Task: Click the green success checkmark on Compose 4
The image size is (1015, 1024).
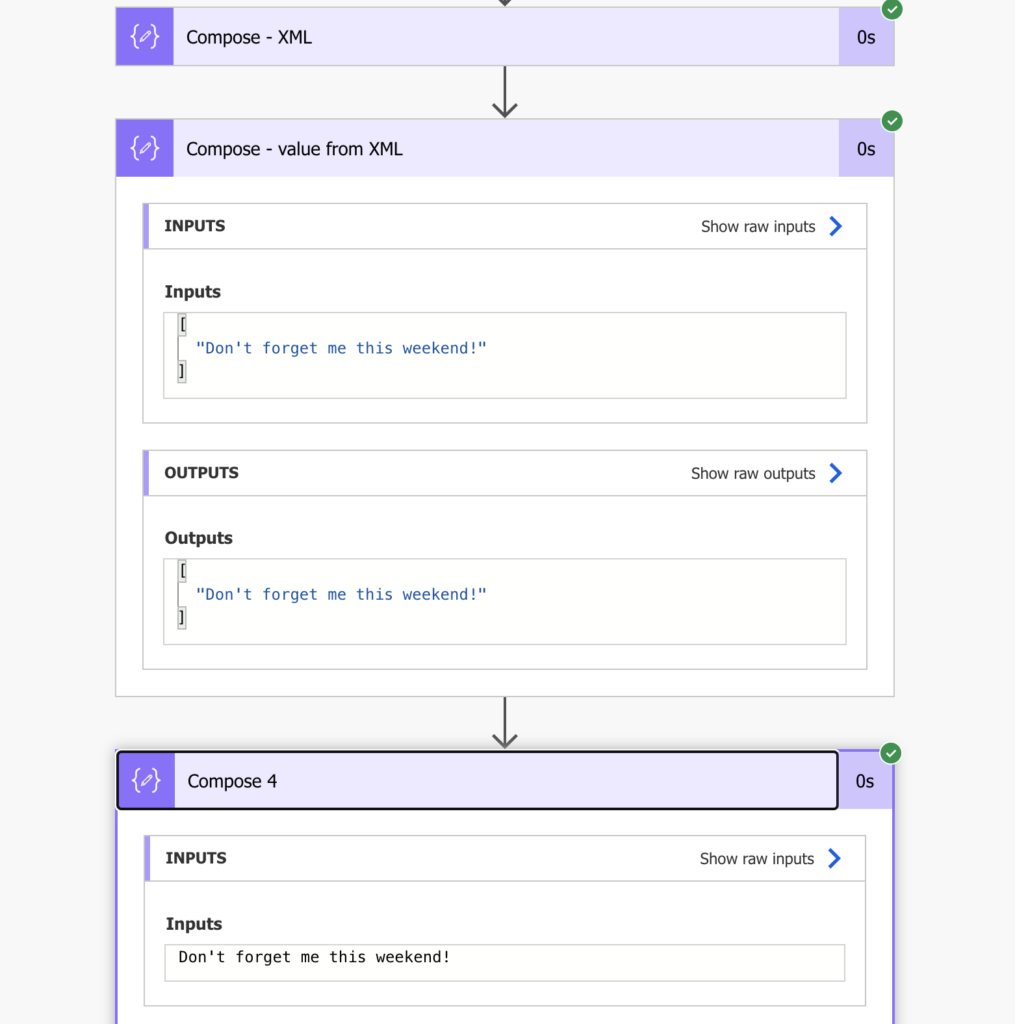Action: point(891,753)
